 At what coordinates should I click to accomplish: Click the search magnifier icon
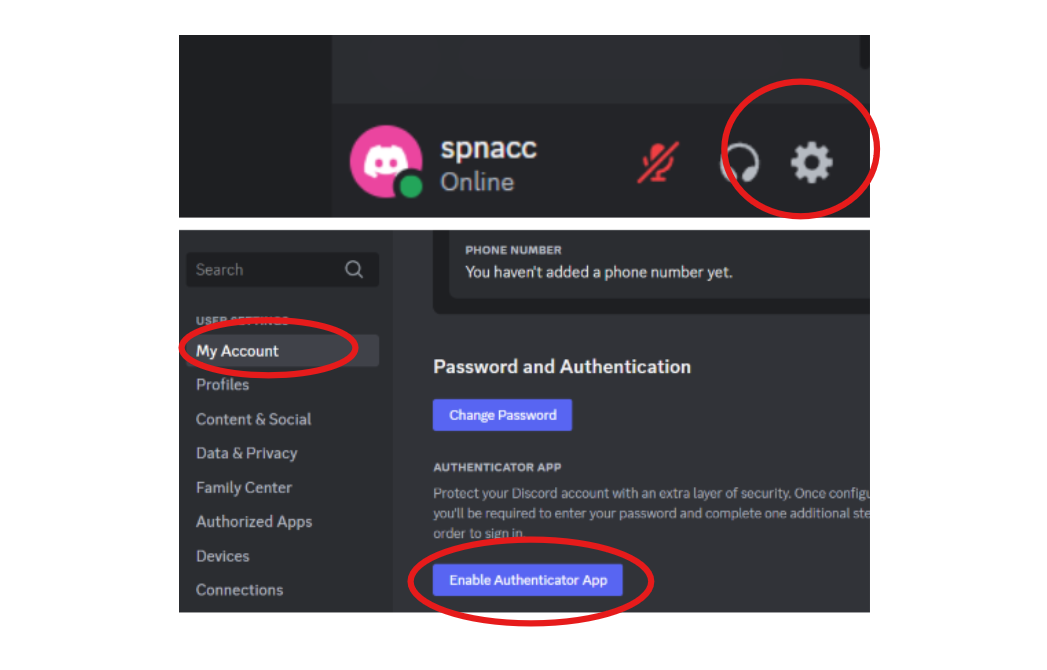(x=354, y=269)
